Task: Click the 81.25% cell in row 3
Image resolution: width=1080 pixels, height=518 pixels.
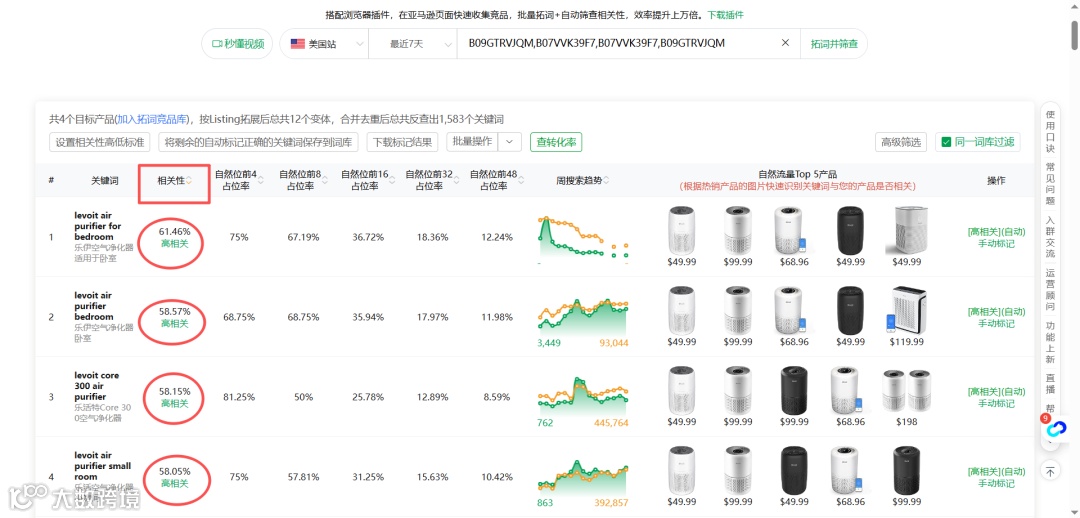Action: (x=239, y=397)
